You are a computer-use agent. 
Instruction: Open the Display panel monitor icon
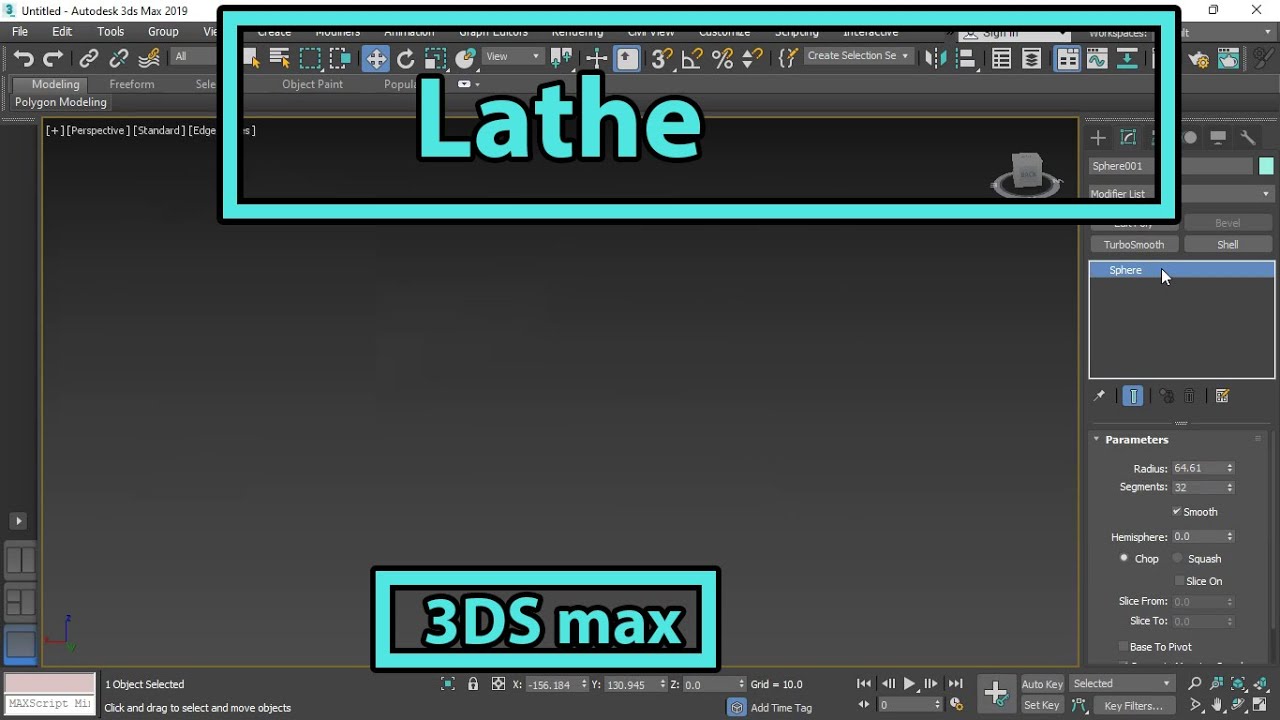[x=1218, y=138]
